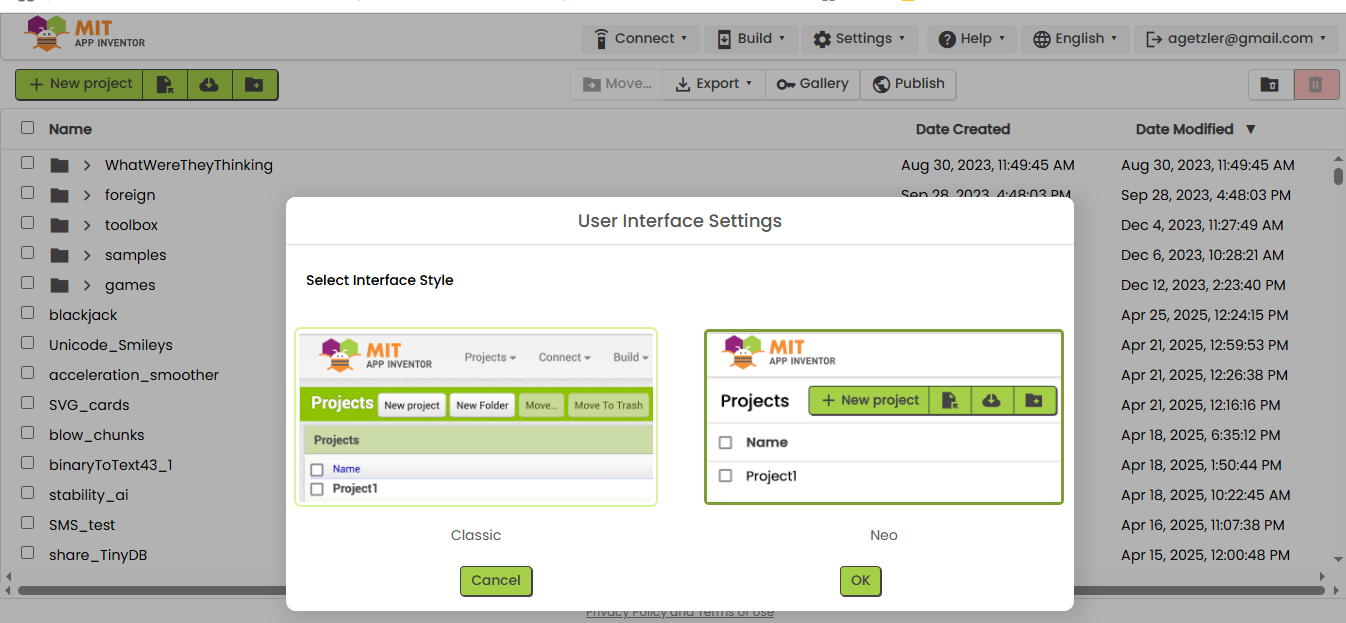Sort by the Date Modified column header

point(1185,129)
